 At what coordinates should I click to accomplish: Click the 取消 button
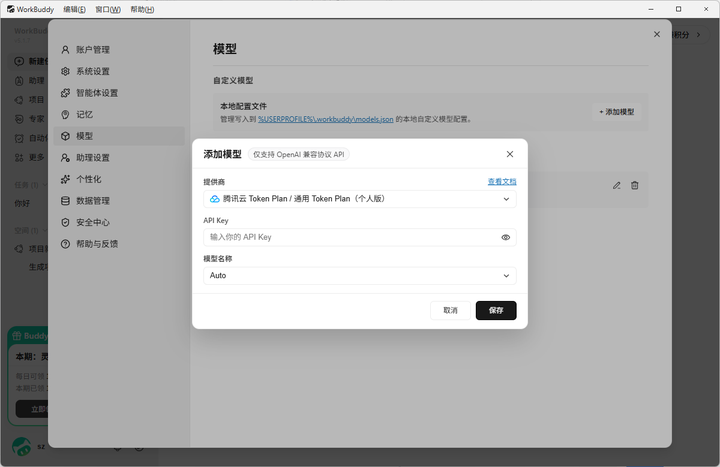[450, 310]
